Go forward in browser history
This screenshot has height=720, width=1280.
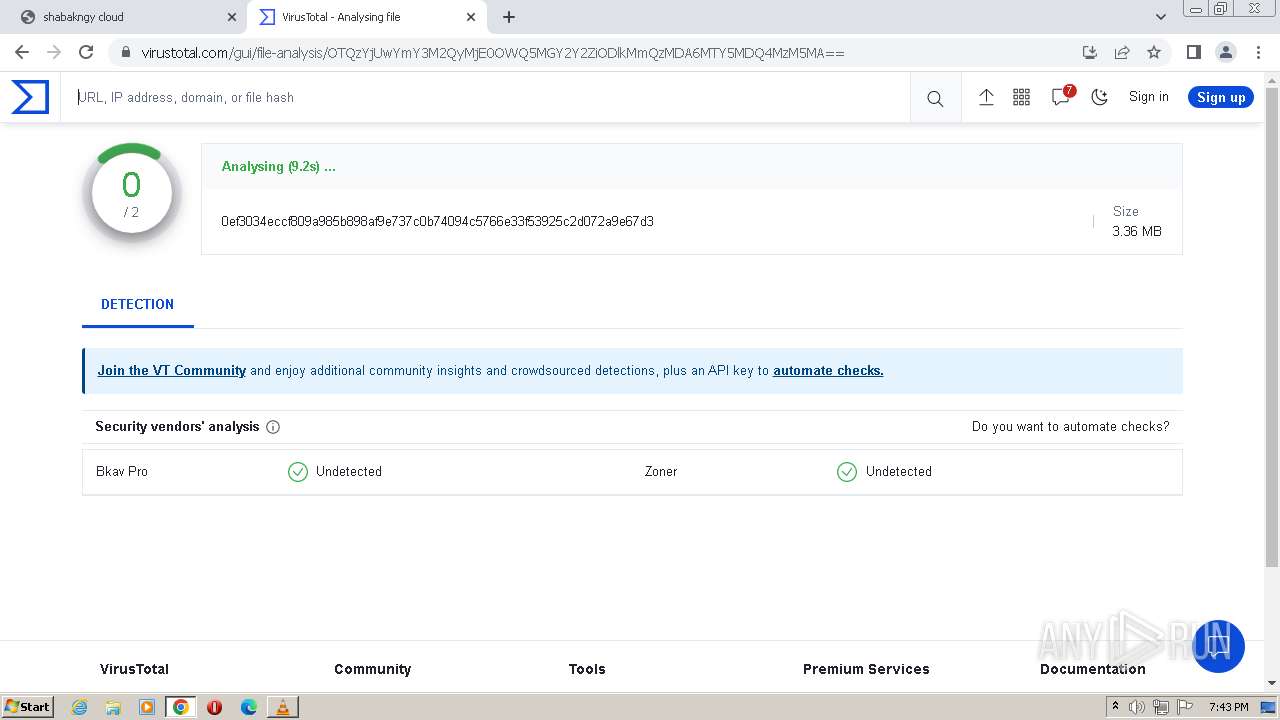[54, 52]
